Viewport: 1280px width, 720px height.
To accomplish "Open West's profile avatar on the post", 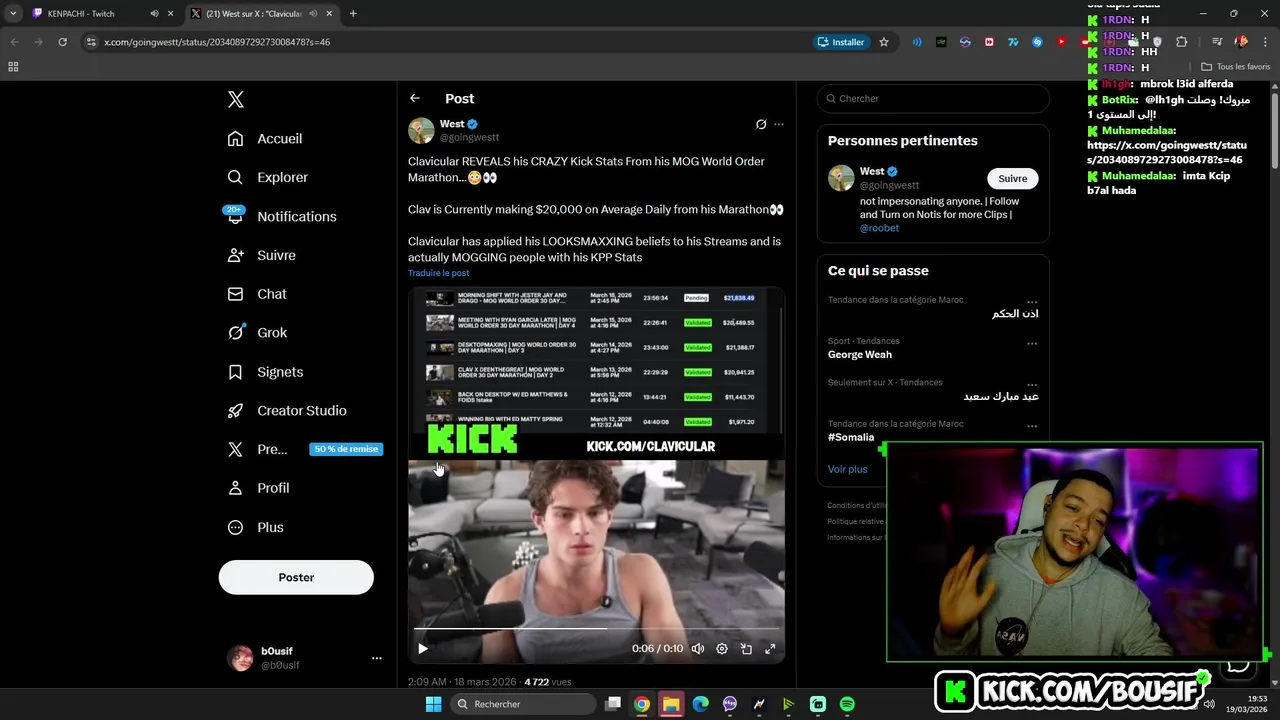I will 421,130.
